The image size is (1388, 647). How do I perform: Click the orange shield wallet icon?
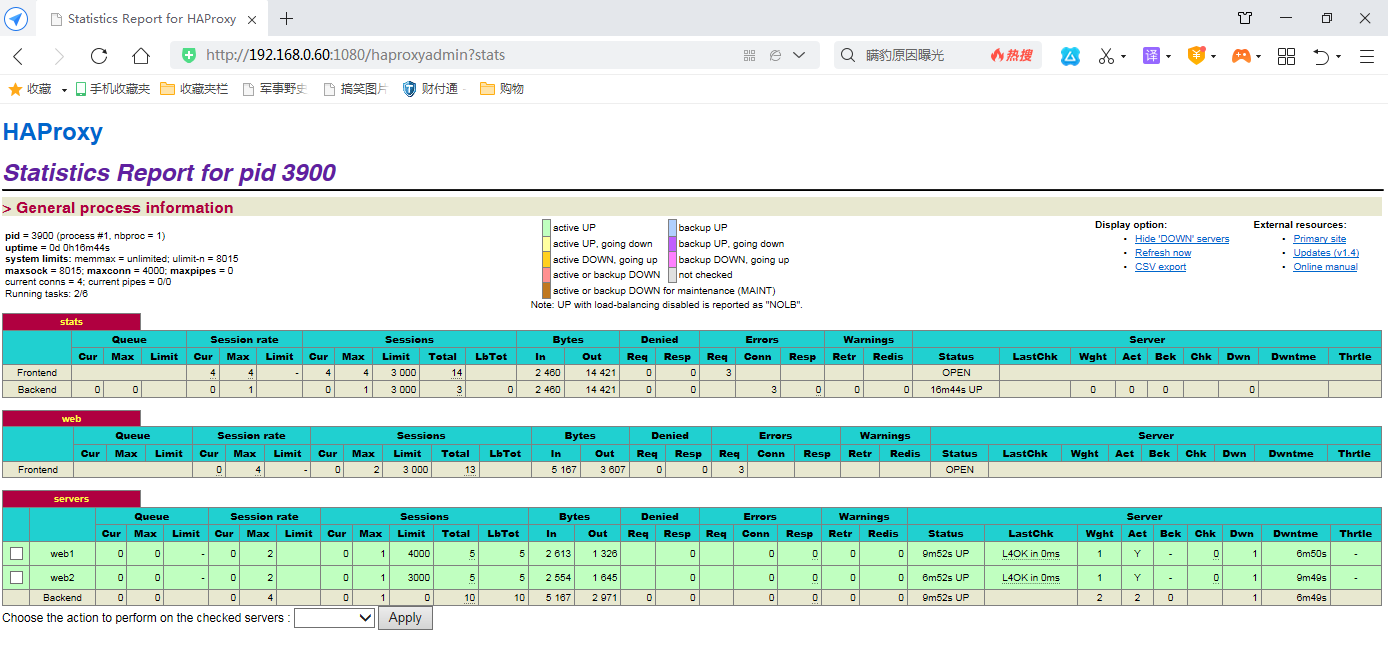click(1196, 56)
